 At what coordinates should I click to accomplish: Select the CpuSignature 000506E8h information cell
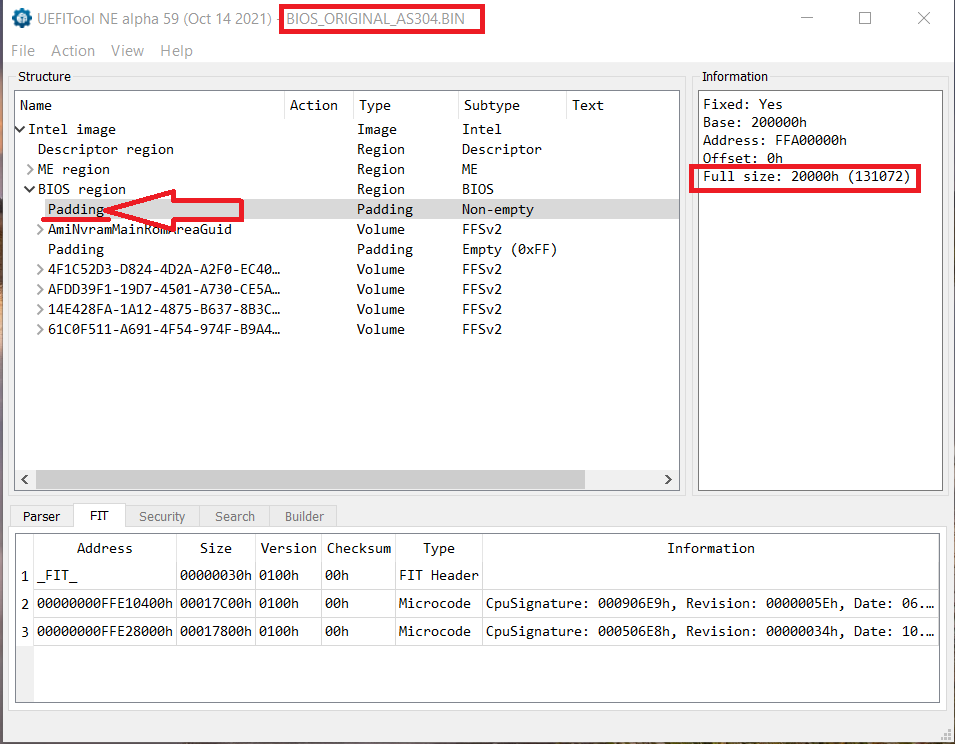[x=711, y=631]
